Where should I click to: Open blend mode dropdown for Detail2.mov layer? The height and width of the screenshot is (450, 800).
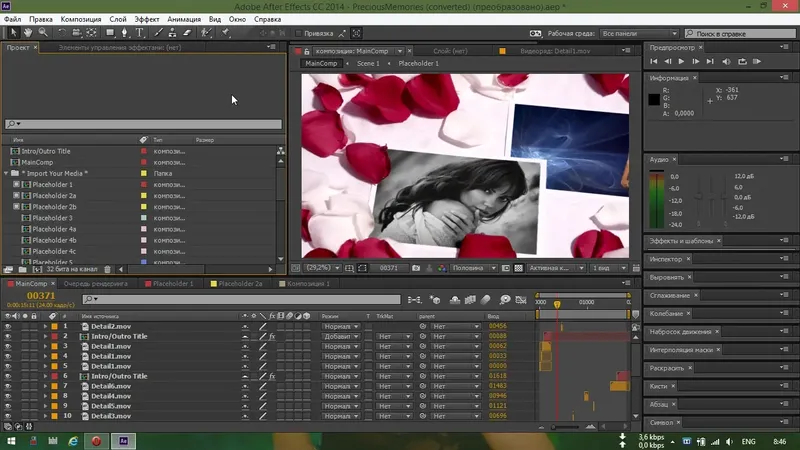(340, 326)
